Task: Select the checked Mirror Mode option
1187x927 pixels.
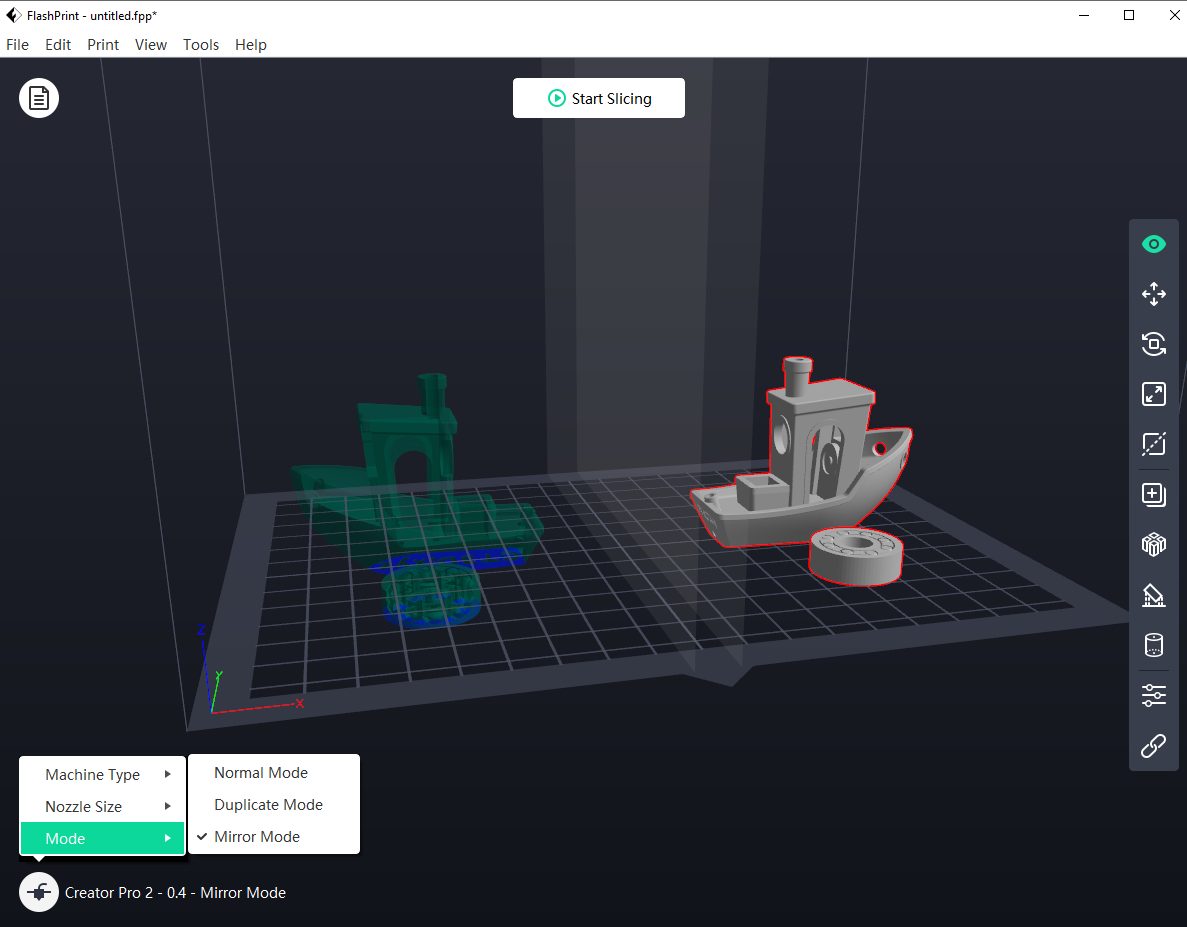Action: [x=274, y=836]
